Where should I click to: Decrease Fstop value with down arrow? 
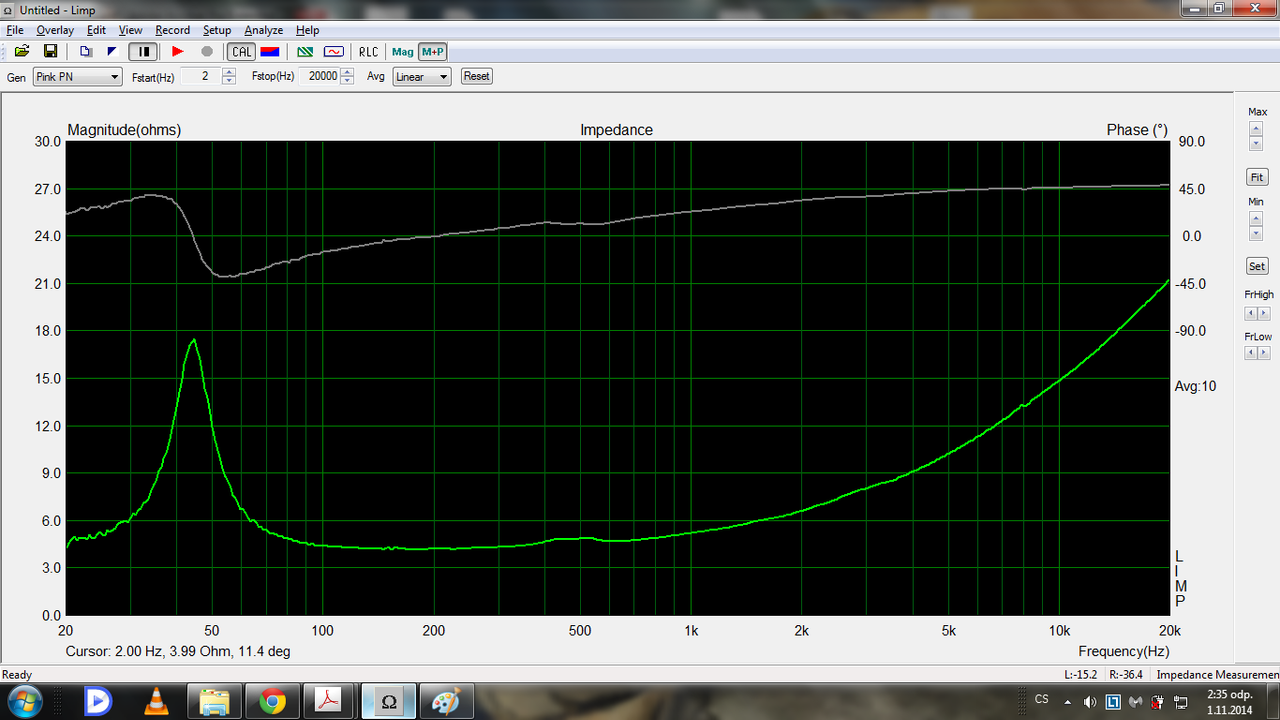[347, 81]
